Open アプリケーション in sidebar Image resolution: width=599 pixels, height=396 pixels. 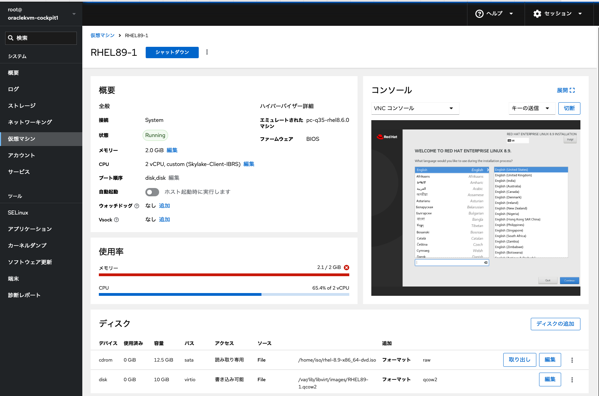coord(41,229)
